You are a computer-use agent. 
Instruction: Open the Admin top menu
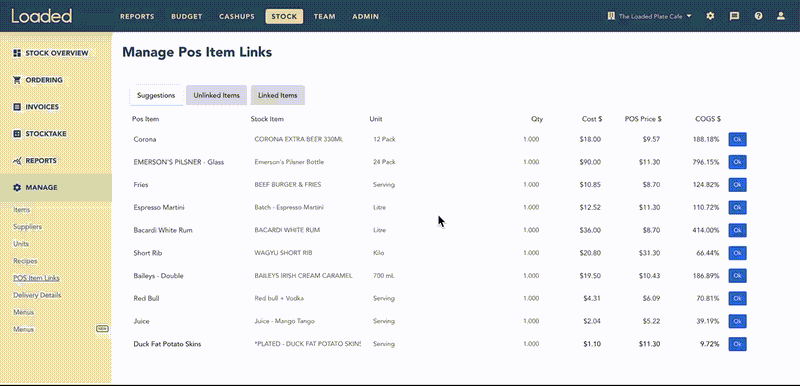(365, 16)
